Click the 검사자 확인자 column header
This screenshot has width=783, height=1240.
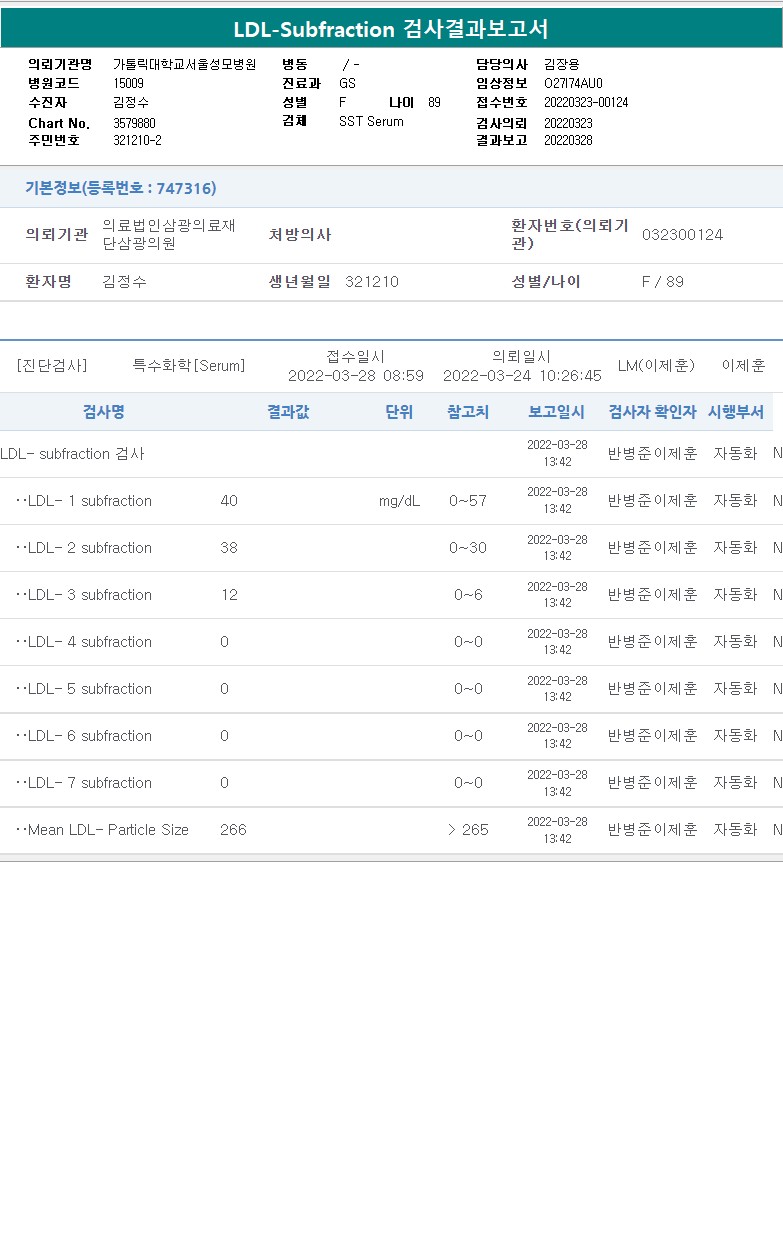pos(652,412)
